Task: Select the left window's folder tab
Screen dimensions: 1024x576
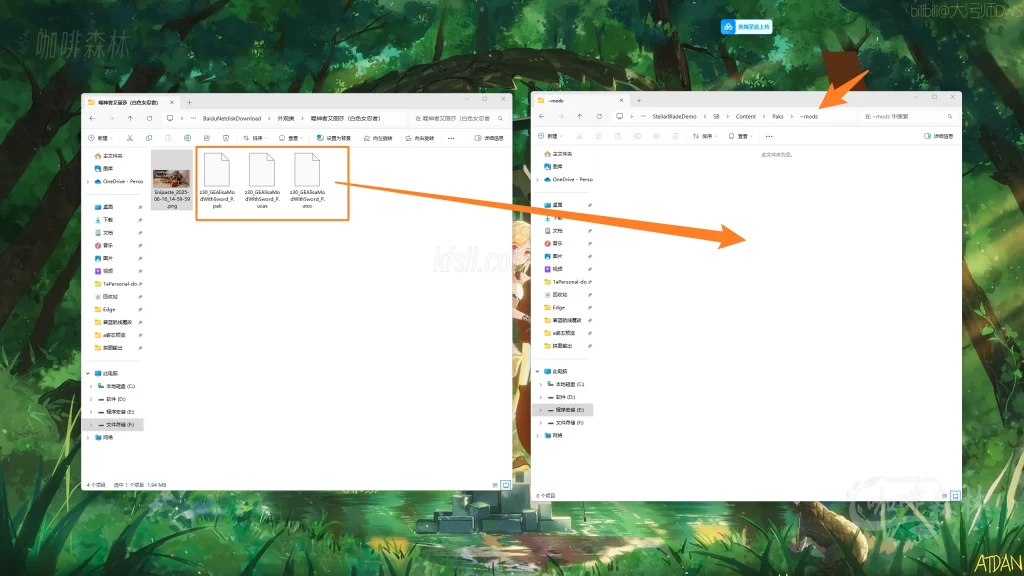Action: 129,103
